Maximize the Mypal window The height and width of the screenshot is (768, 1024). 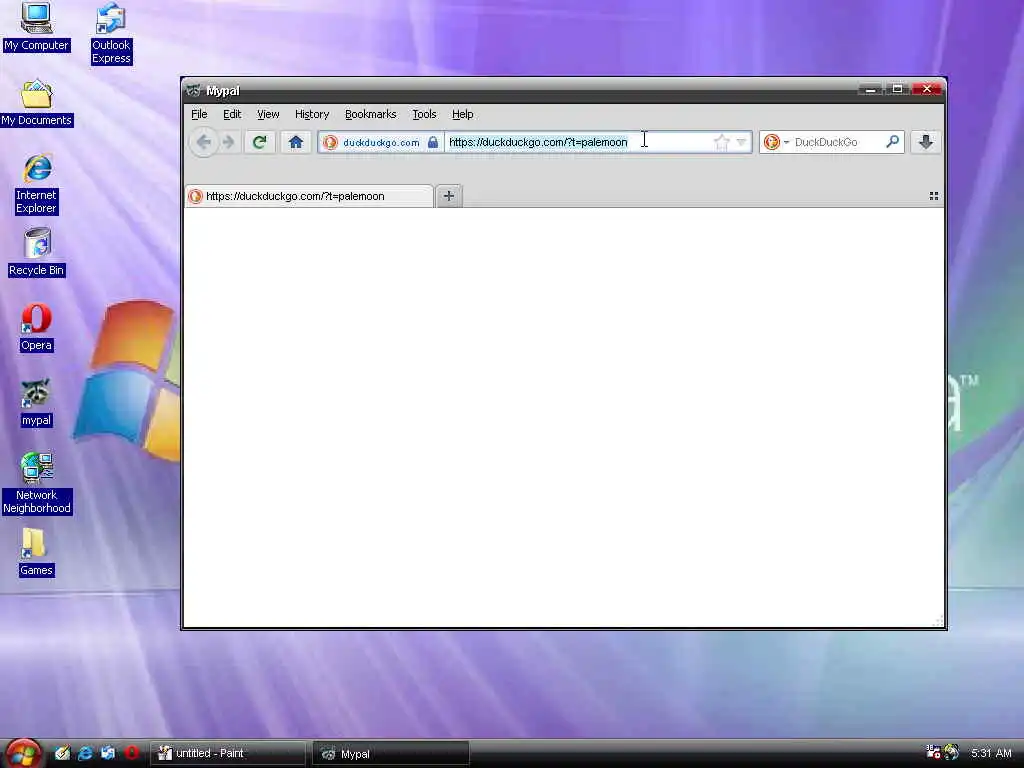tap(897, 89)
